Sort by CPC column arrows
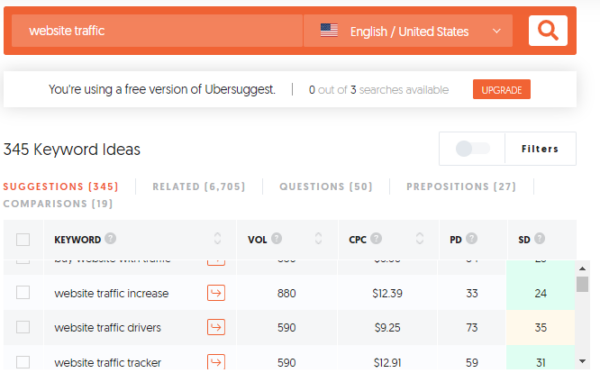 click(x=419, y=238)
